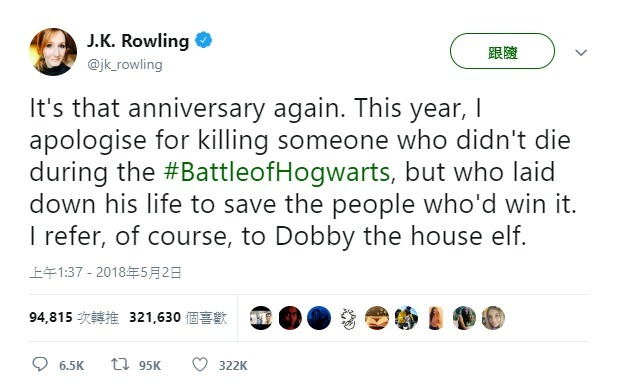This screenshot has width=625, height=390.
Task: Click the @jk_rowling handle
Action: tap(125, 65)
